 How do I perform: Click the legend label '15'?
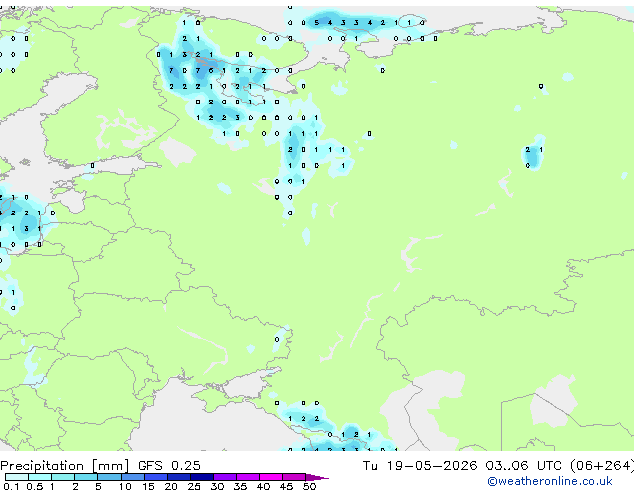click(x=148, y=486)
